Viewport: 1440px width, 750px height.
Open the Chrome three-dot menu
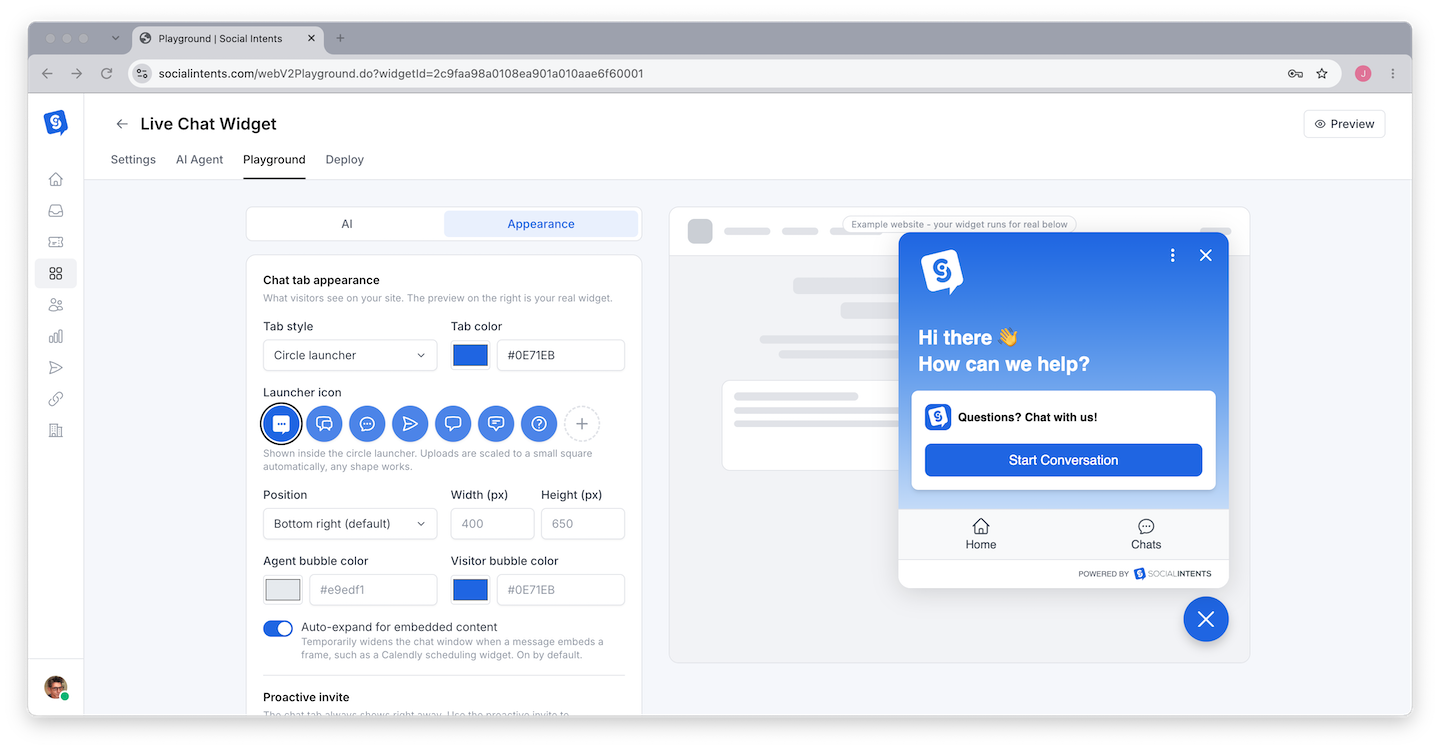tap(1393, 73)
